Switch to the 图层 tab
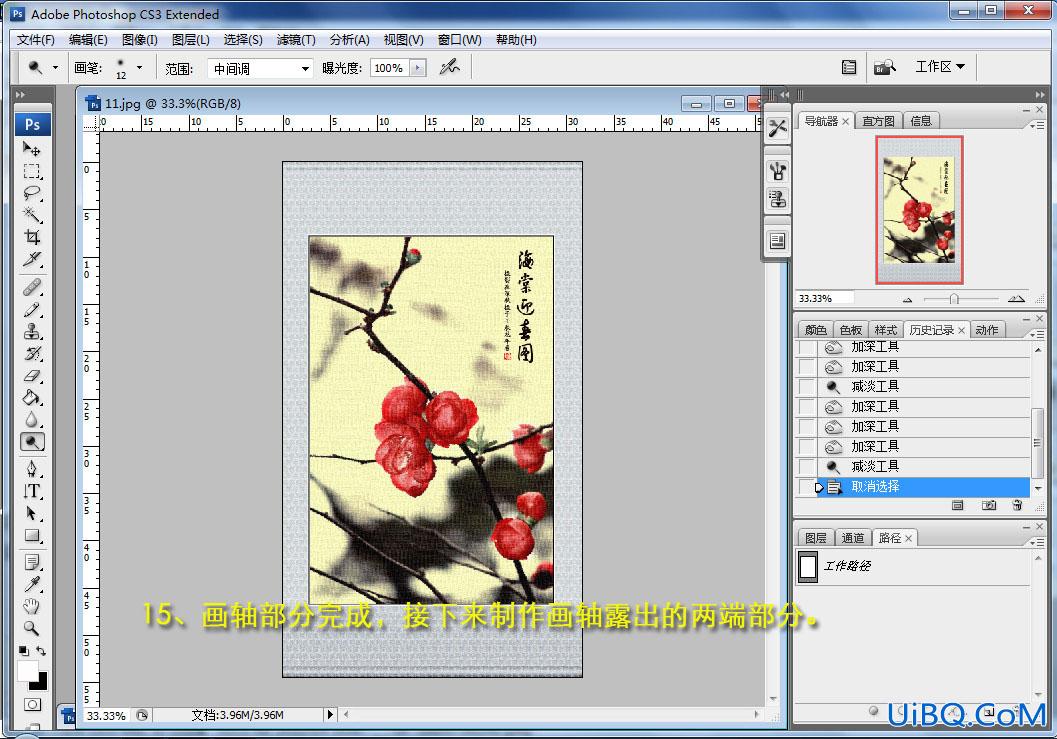The image size is (1057, 739). coord(816,538)
